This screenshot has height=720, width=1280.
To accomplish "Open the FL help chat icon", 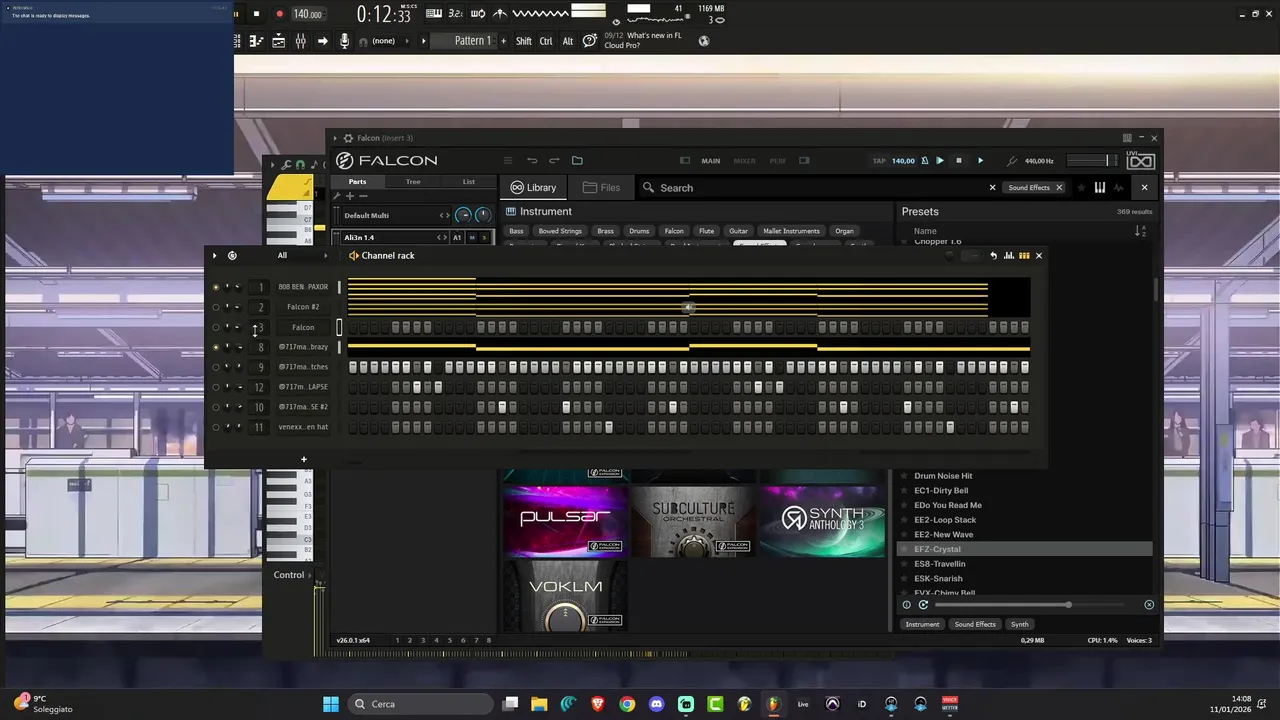I will pyautogui.click(x=590, y=40).
